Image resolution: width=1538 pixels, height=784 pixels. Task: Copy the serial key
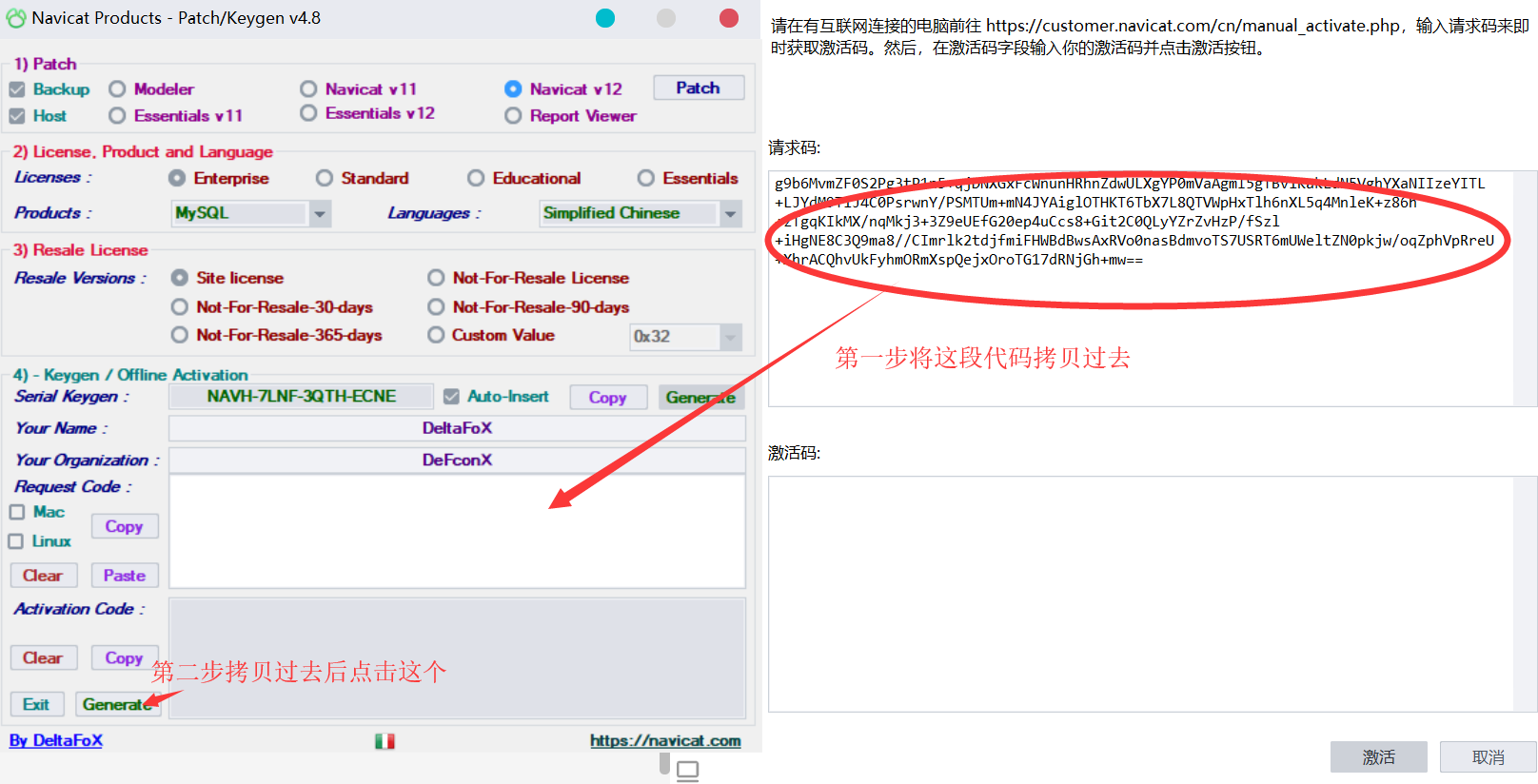pyautogui.click(x=608, y=398)
